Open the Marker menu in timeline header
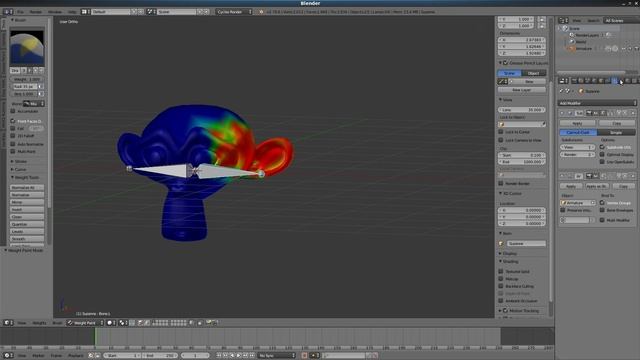 click(x=38, y=356)
